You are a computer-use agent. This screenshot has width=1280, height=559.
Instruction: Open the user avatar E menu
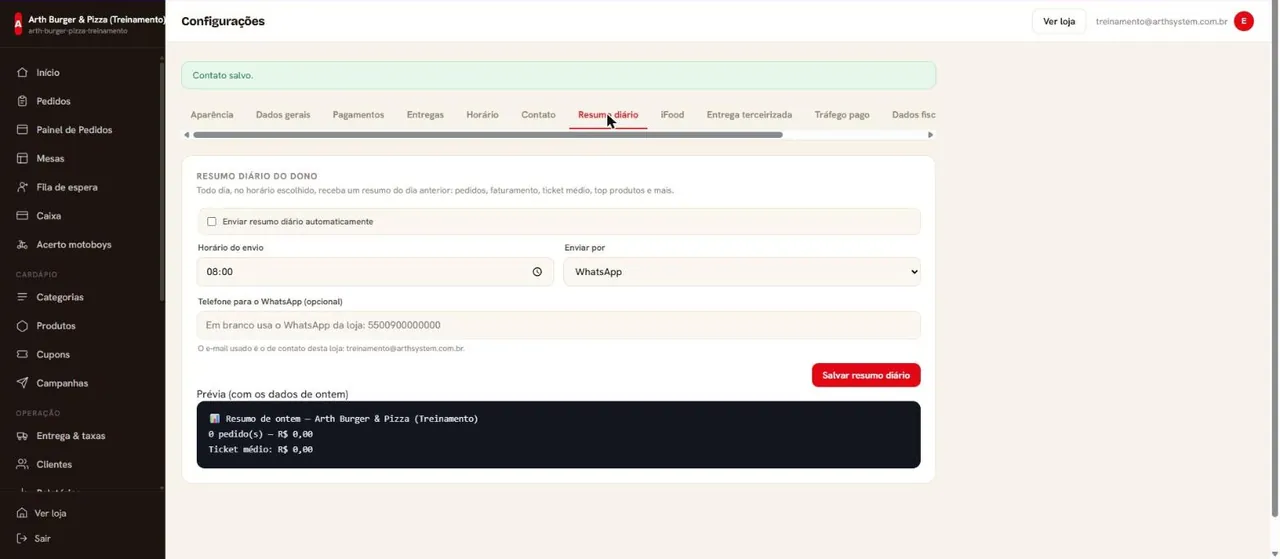click(x=1244, y=21)
